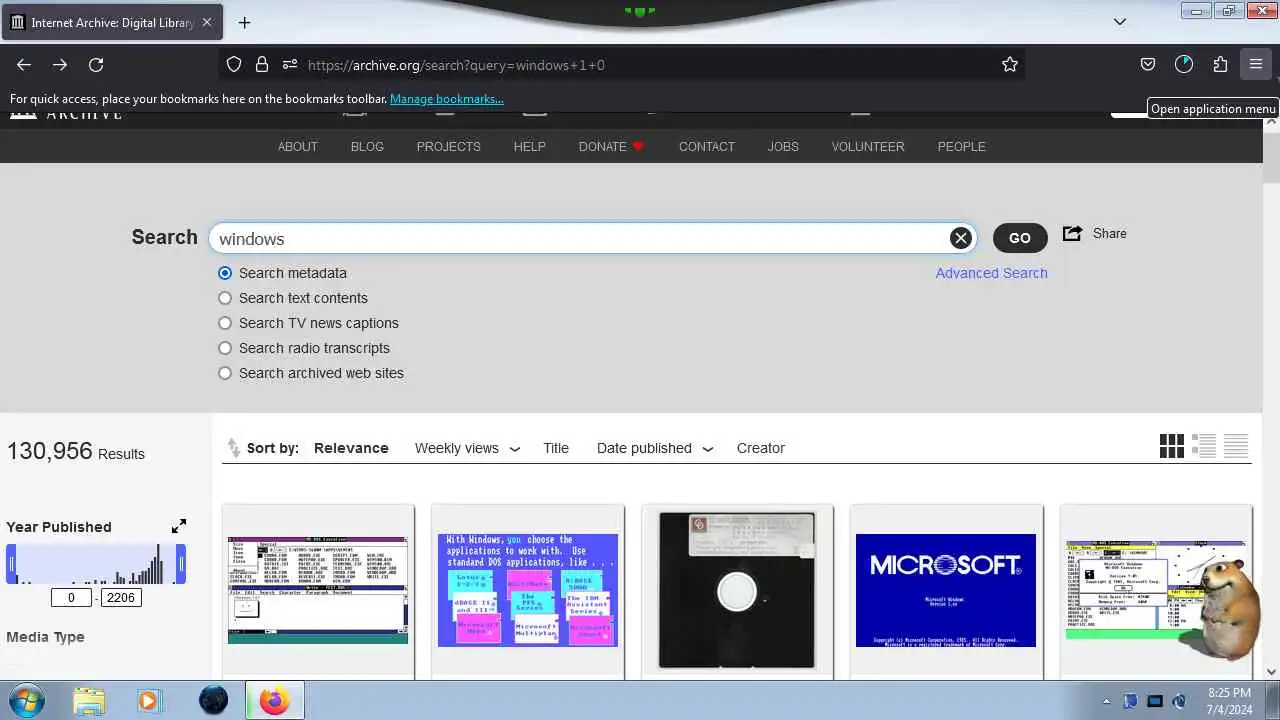The image size is (1280, 720).
Task: Expand the Year Published histogram
Action: coord(179,526)
